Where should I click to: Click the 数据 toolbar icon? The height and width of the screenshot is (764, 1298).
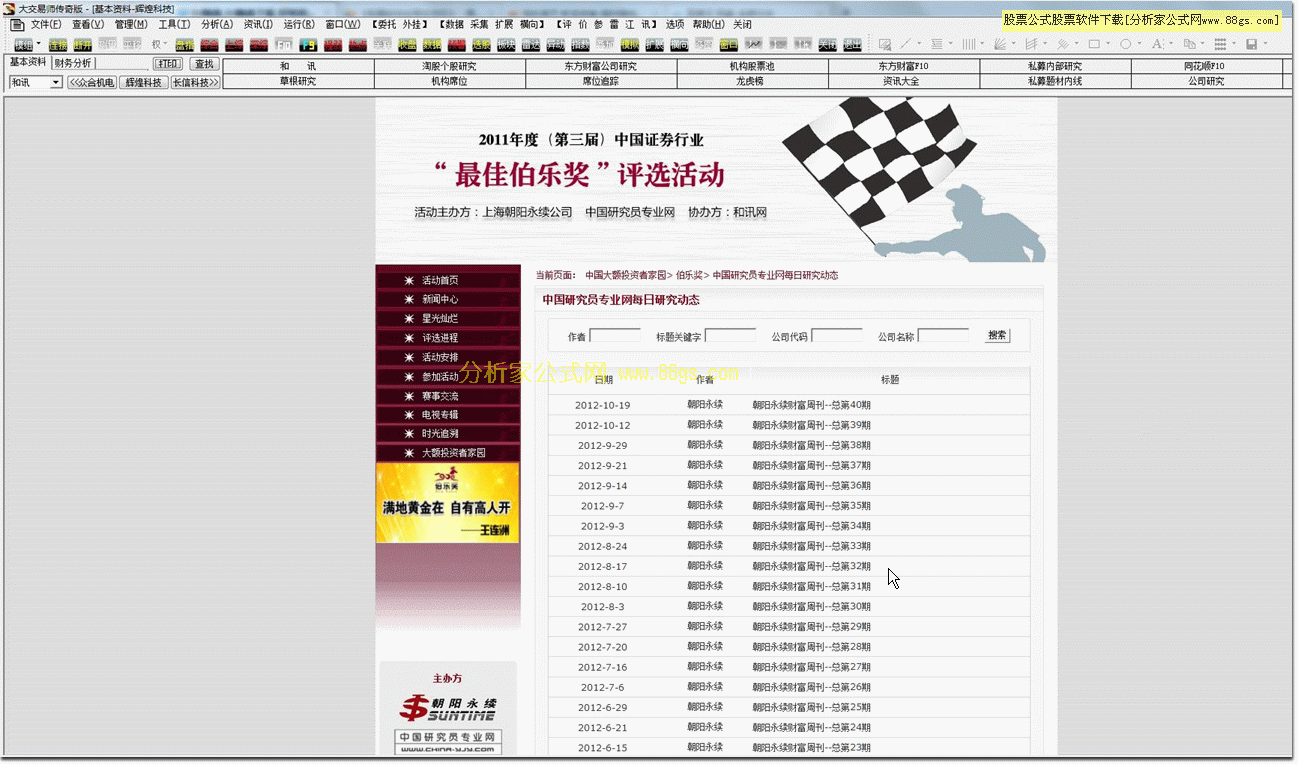click(x=432, y=44)
